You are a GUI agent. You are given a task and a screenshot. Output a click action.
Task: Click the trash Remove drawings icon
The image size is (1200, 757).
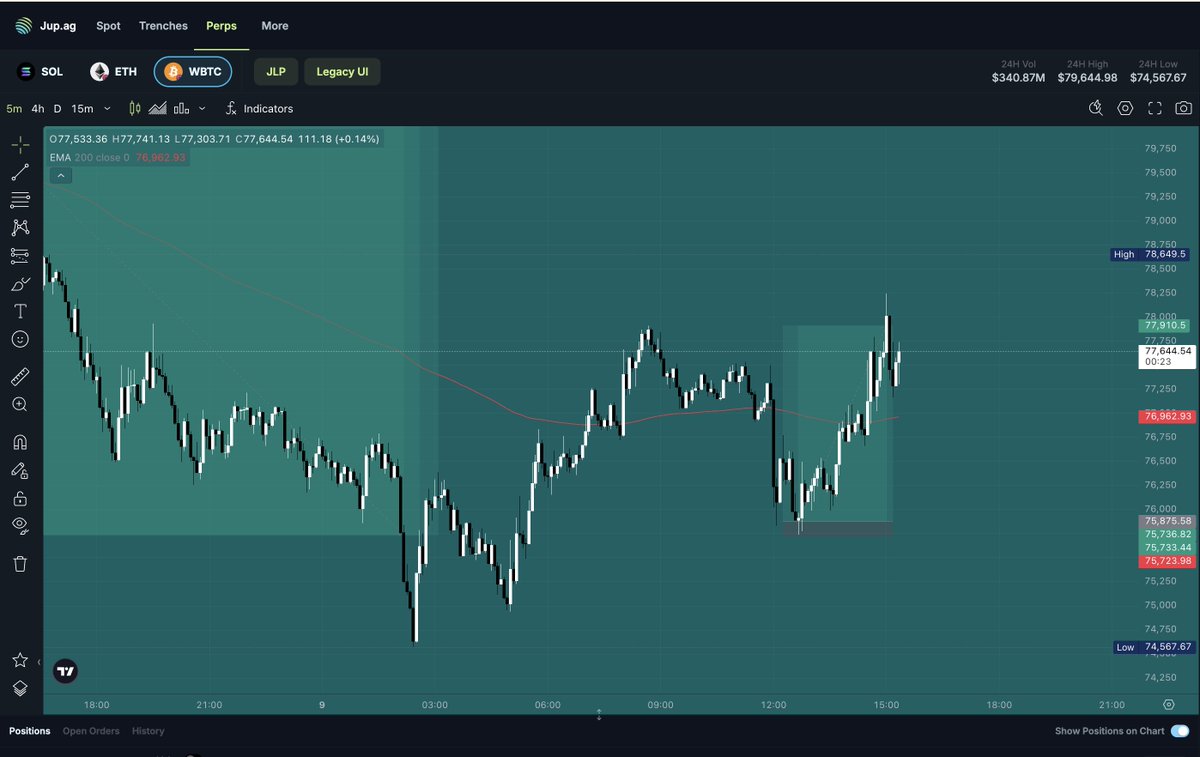(x=20, y=564)
